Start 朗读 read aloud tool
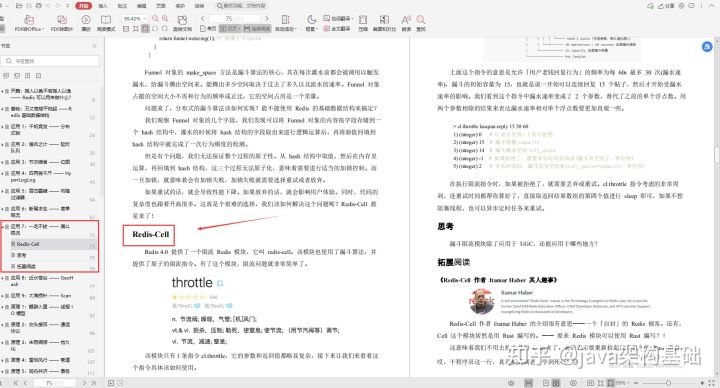720x388 pixels. pyautogui.click(x=406, y=23)
